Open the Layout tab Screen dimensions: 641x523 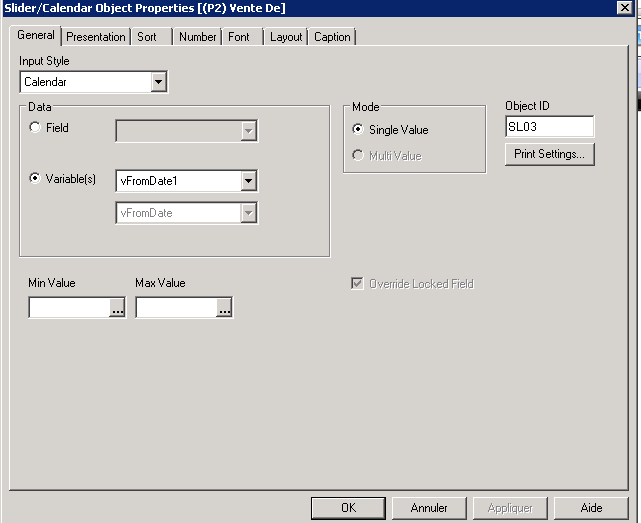tap(286, 37)
